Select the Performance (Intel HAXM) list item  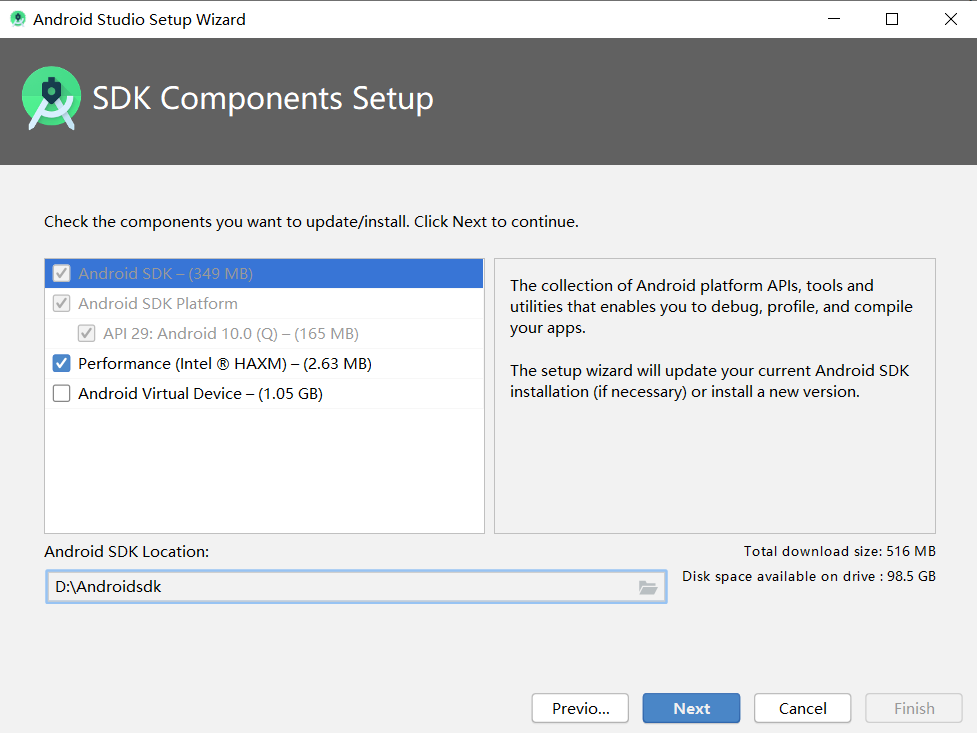[x=264, y=363]
